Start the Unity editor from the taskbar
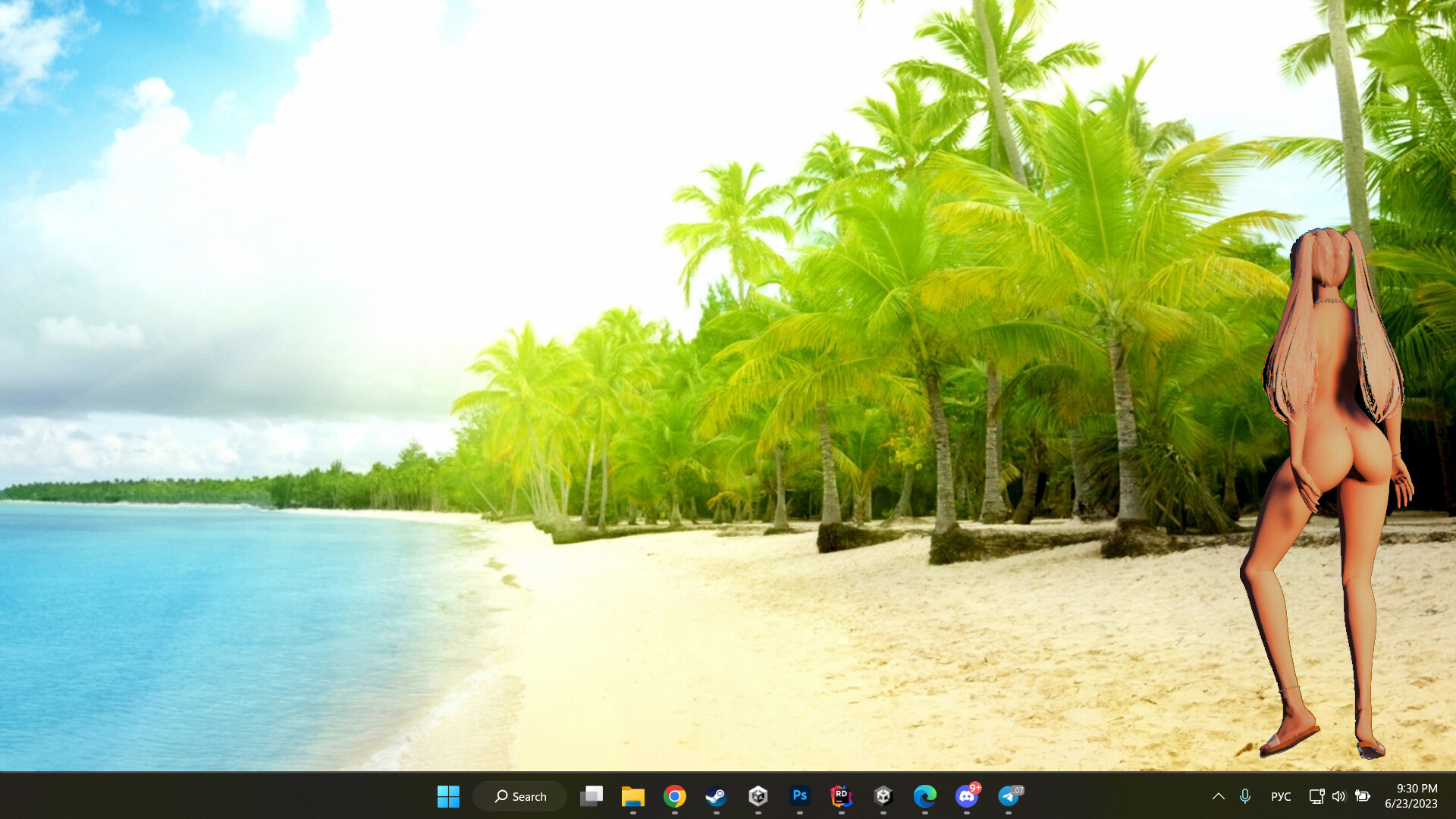This screenshot has height=819, width=1456. (x=883, y=796)
